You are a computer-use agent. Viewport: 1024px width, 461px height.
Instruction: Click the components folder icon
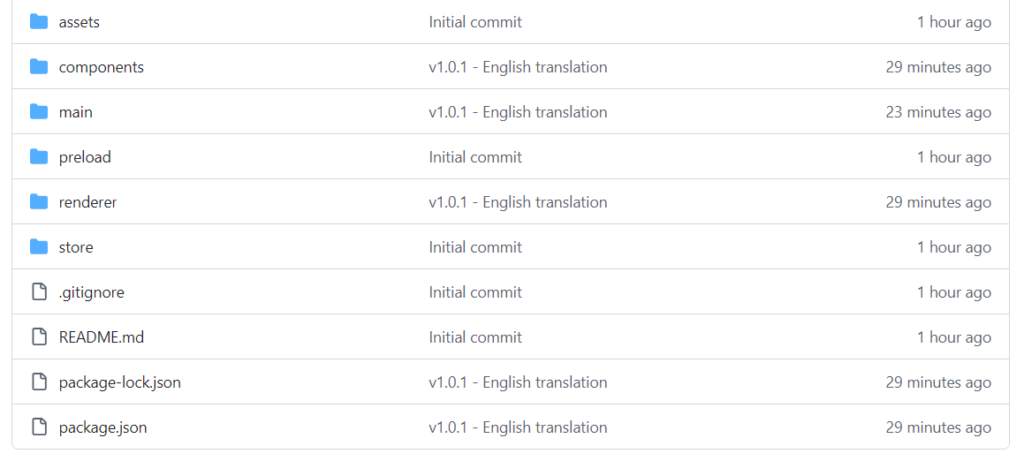point(39,67)
